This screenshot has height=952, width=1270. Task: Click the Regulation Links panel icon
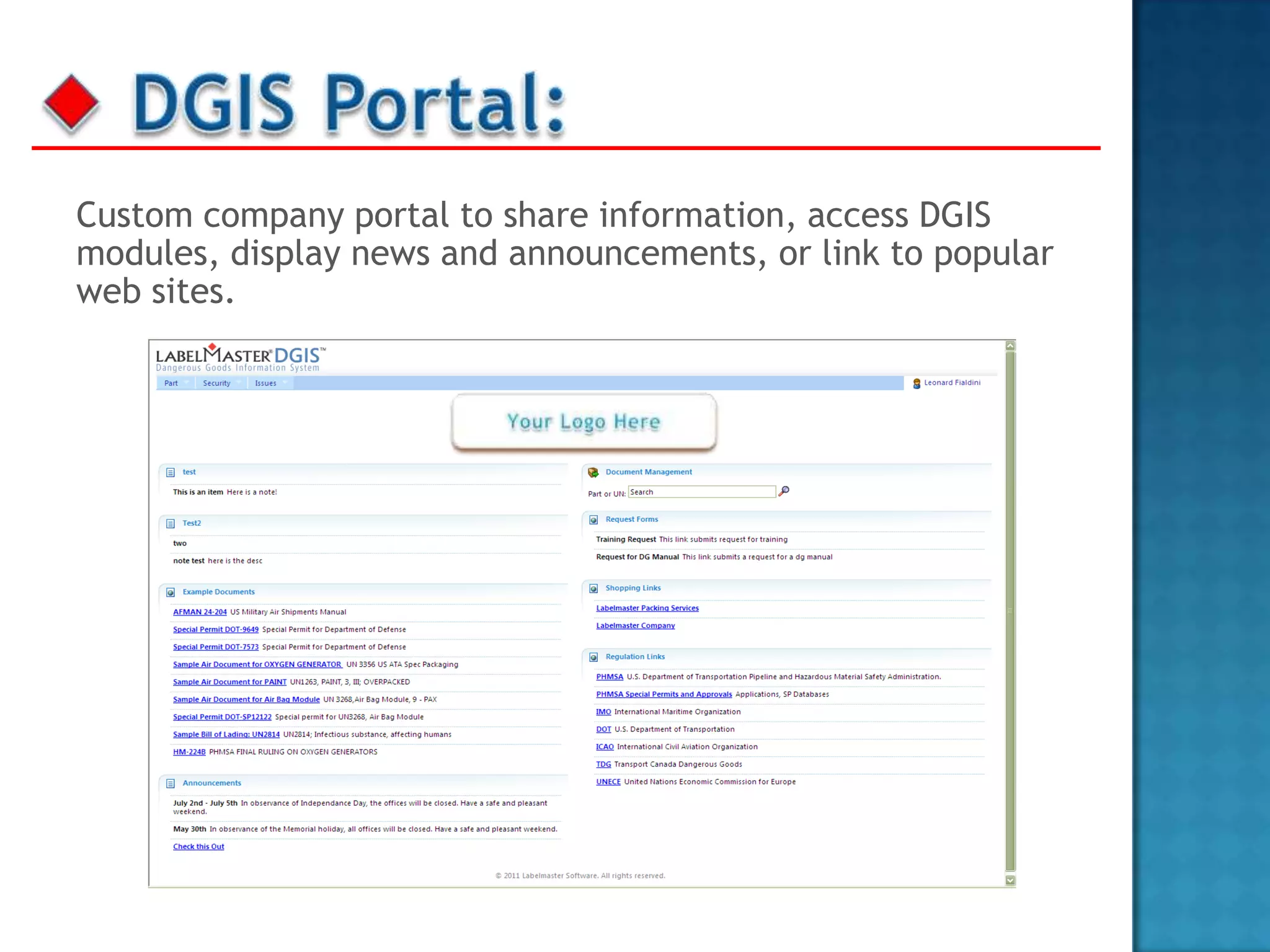click(593, 658)
